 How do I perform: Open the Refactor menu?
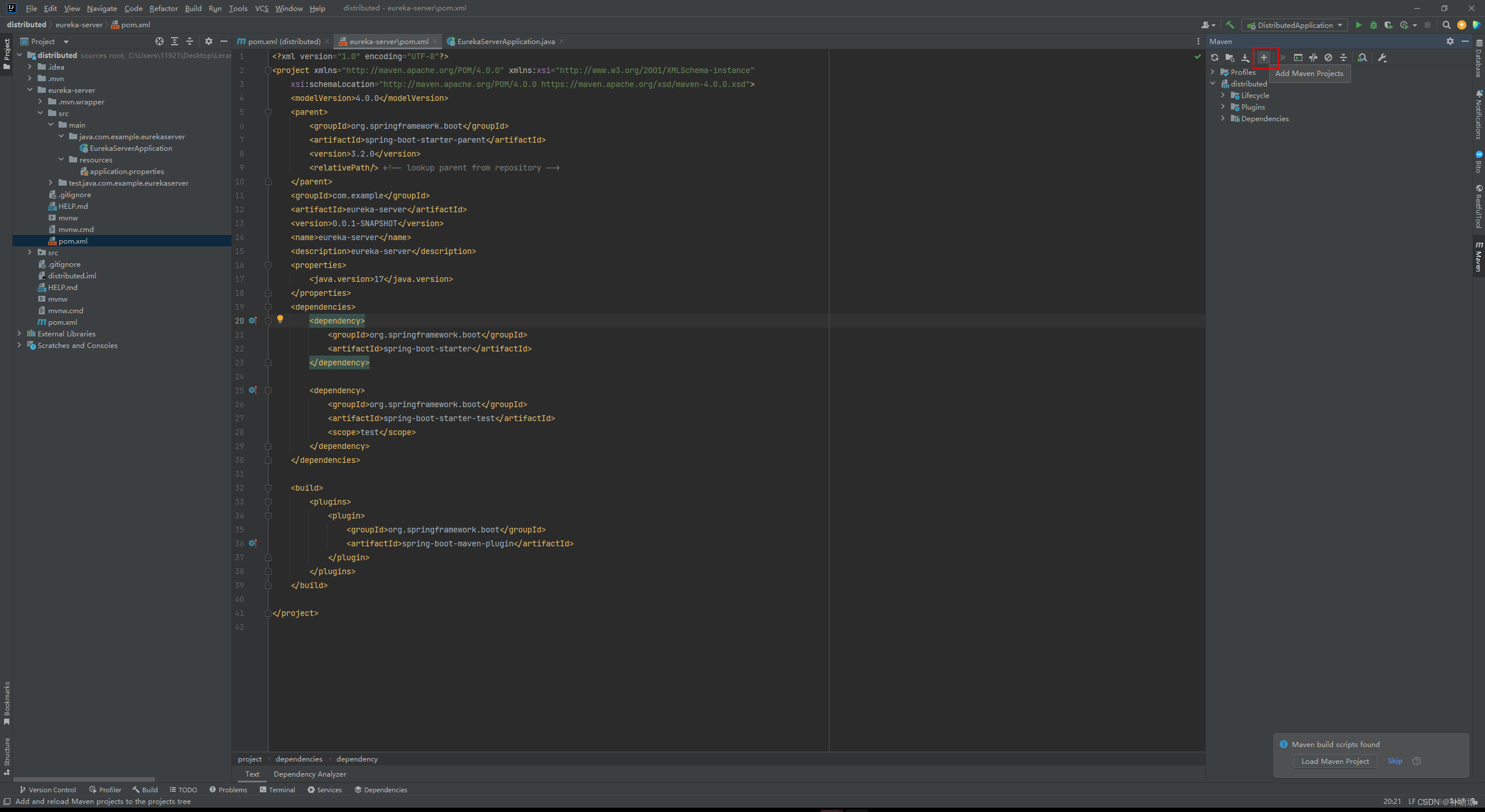pos(164,8)
